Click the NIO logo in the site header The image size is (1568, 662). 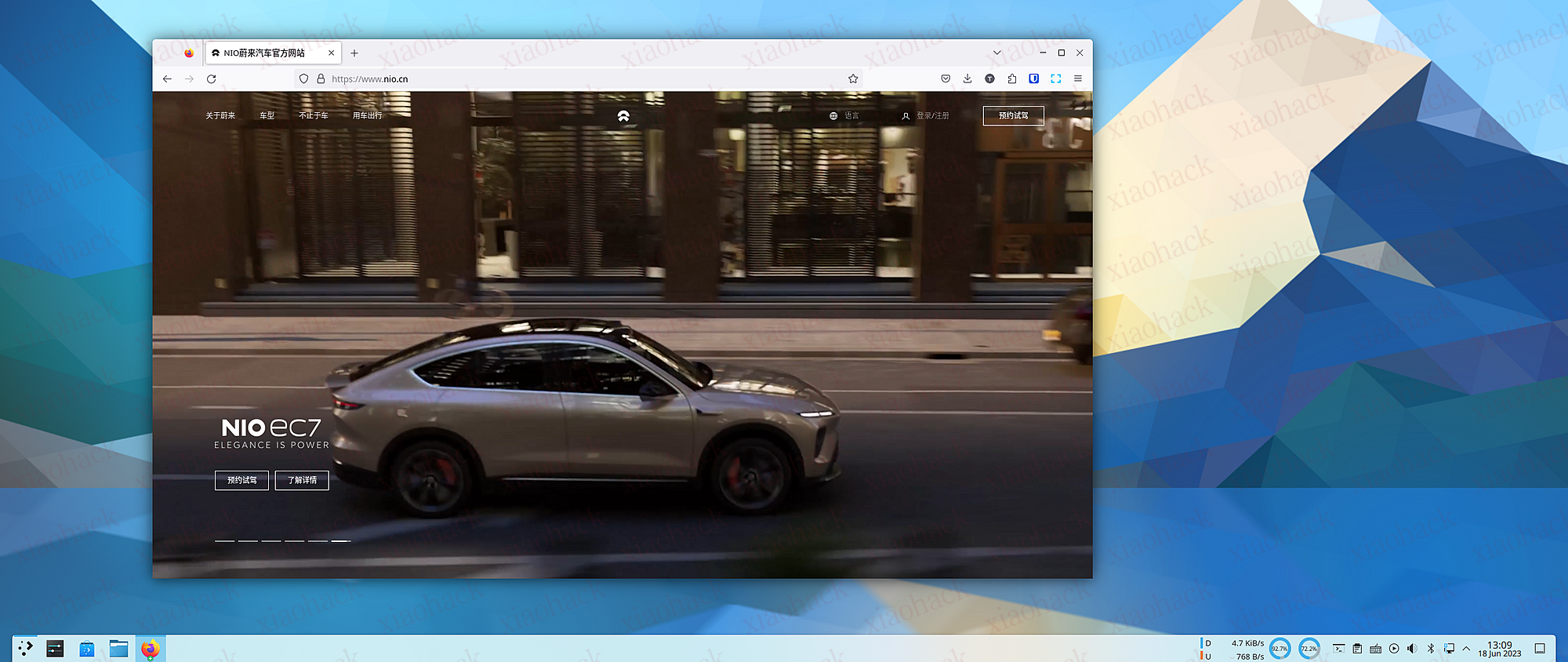point(623,116)
